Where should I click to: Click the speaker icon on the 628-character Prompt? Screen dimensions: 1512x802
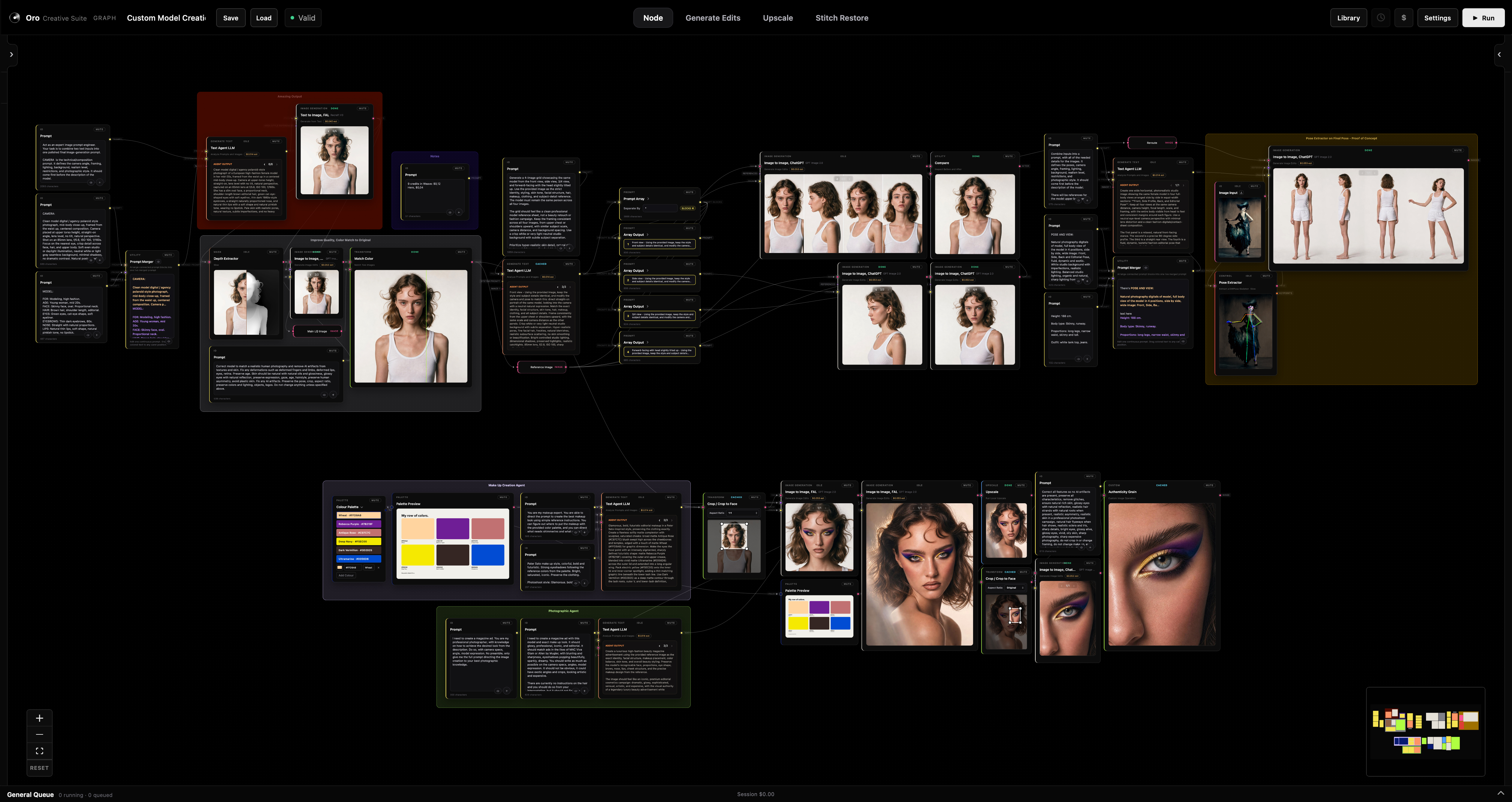click(576, 690)
